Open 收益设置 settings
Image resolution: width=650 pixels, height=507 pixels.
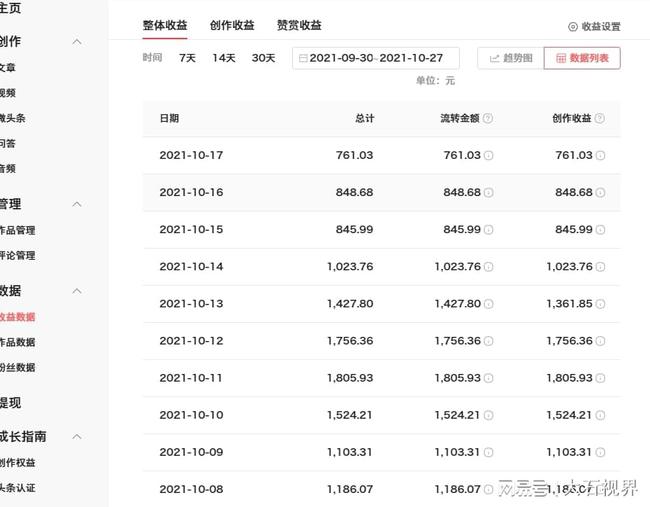[x=594, y=27]
